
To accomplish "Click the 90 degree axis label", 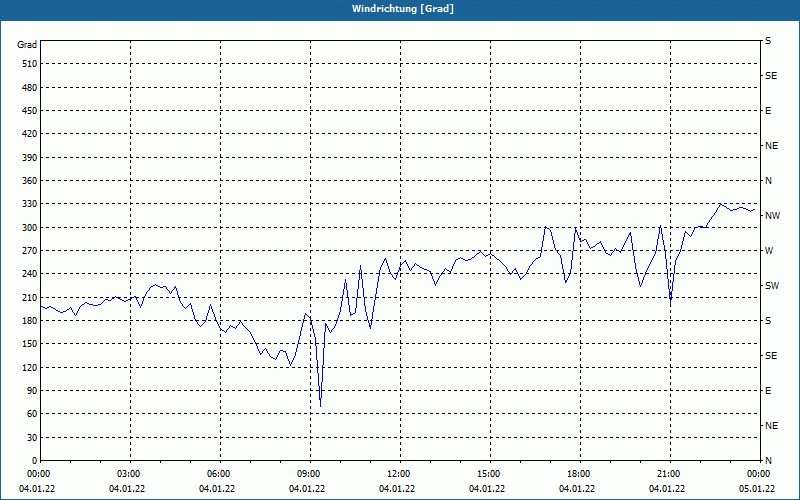I will click(x=32, y=391).
